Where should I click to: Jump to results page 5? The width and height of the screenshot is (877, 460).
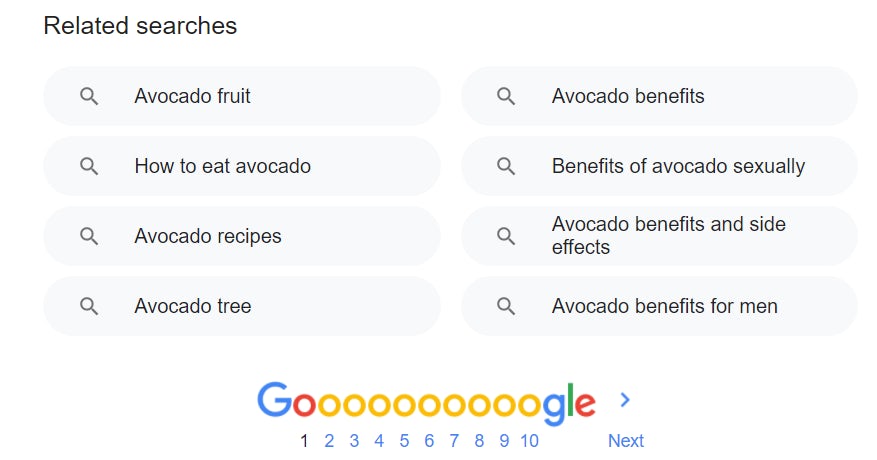404,441
